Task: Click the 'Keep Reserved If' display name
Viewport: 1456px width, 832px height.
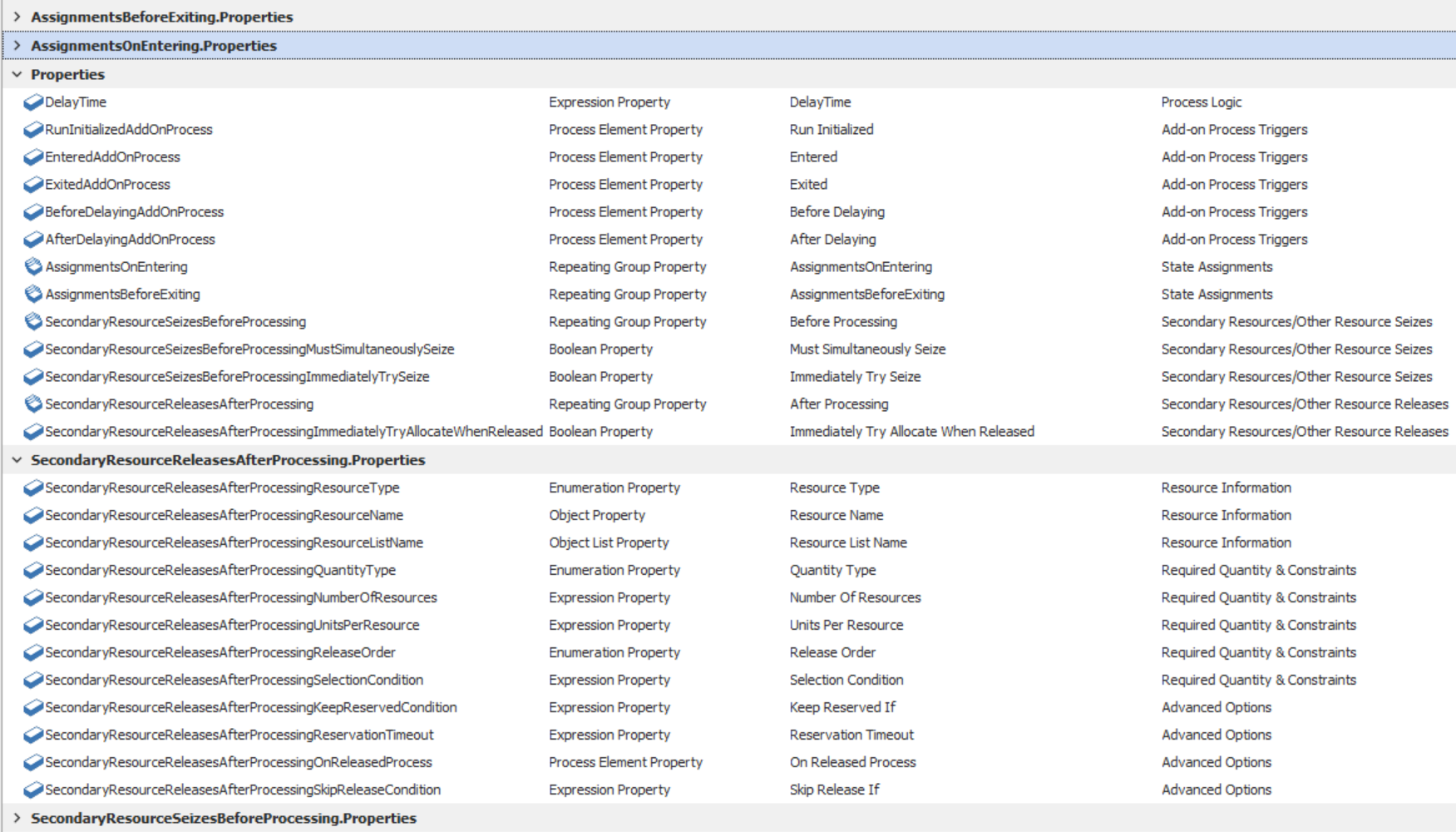Action: tap(842, 708)
